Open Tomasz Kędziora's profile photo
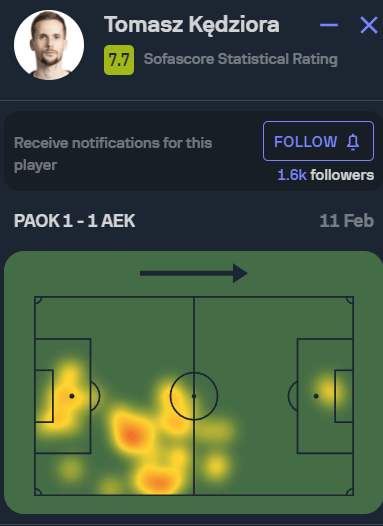This screenshot has height=526, width=383. (x=49, y=45)
